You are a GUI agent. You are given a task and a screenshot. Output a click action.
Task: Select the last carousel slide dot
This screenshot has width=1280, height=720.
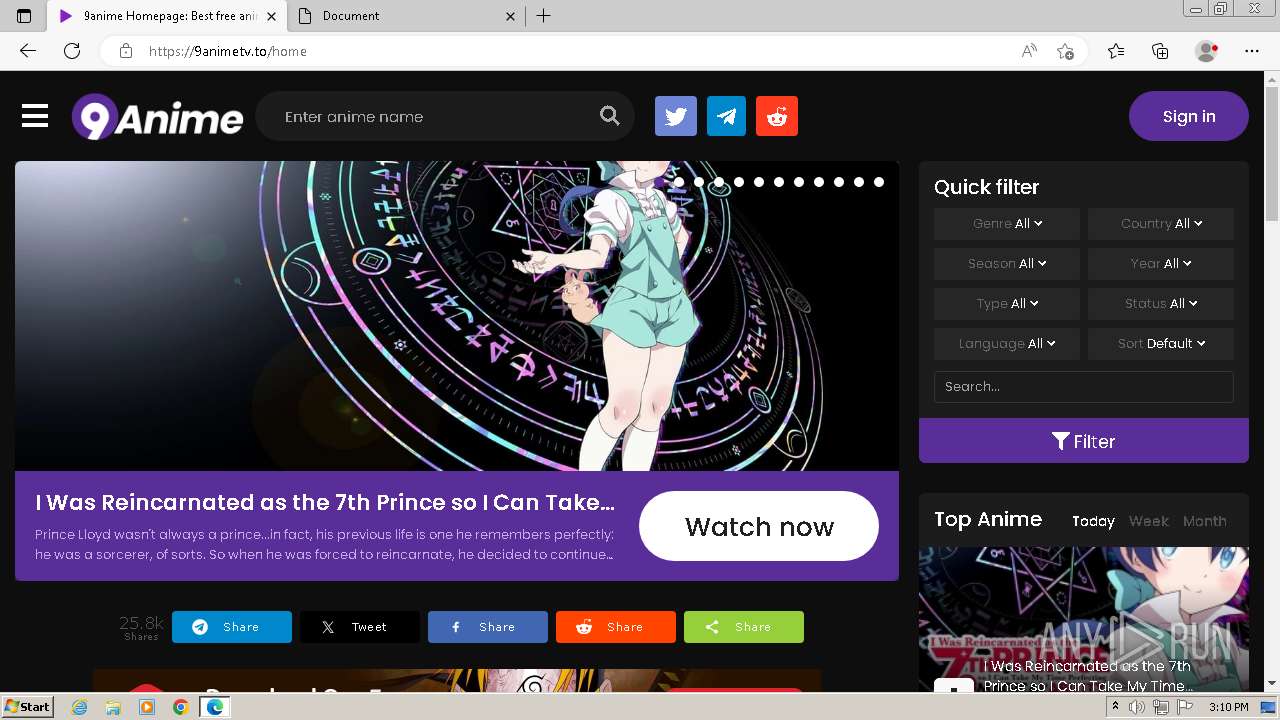(x=879, y=182)
